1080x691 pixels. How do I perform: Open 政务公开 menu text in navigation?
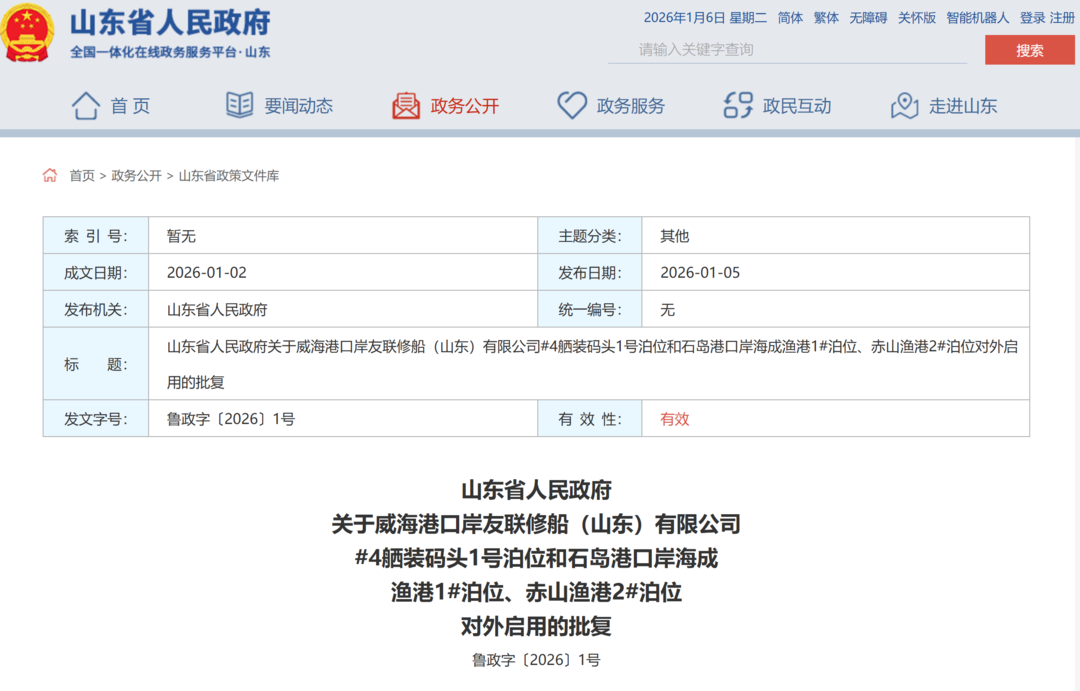point(464,106)
